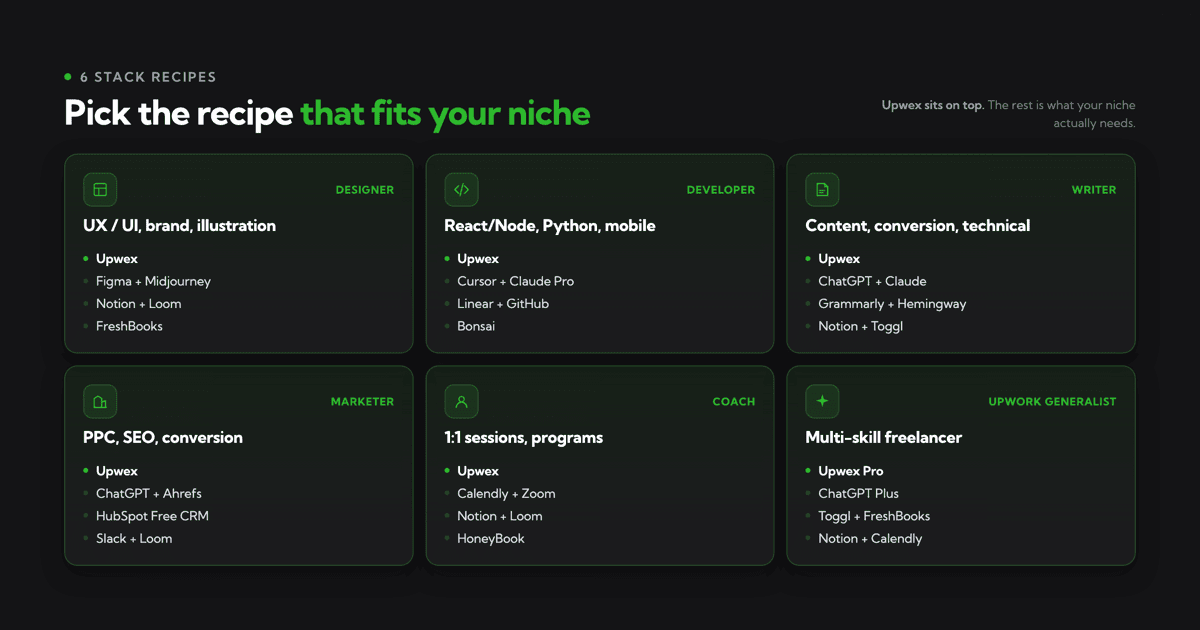This screenshot has height=630, width=1200.
Task: Click the COACH label
Action: [734, 402]
